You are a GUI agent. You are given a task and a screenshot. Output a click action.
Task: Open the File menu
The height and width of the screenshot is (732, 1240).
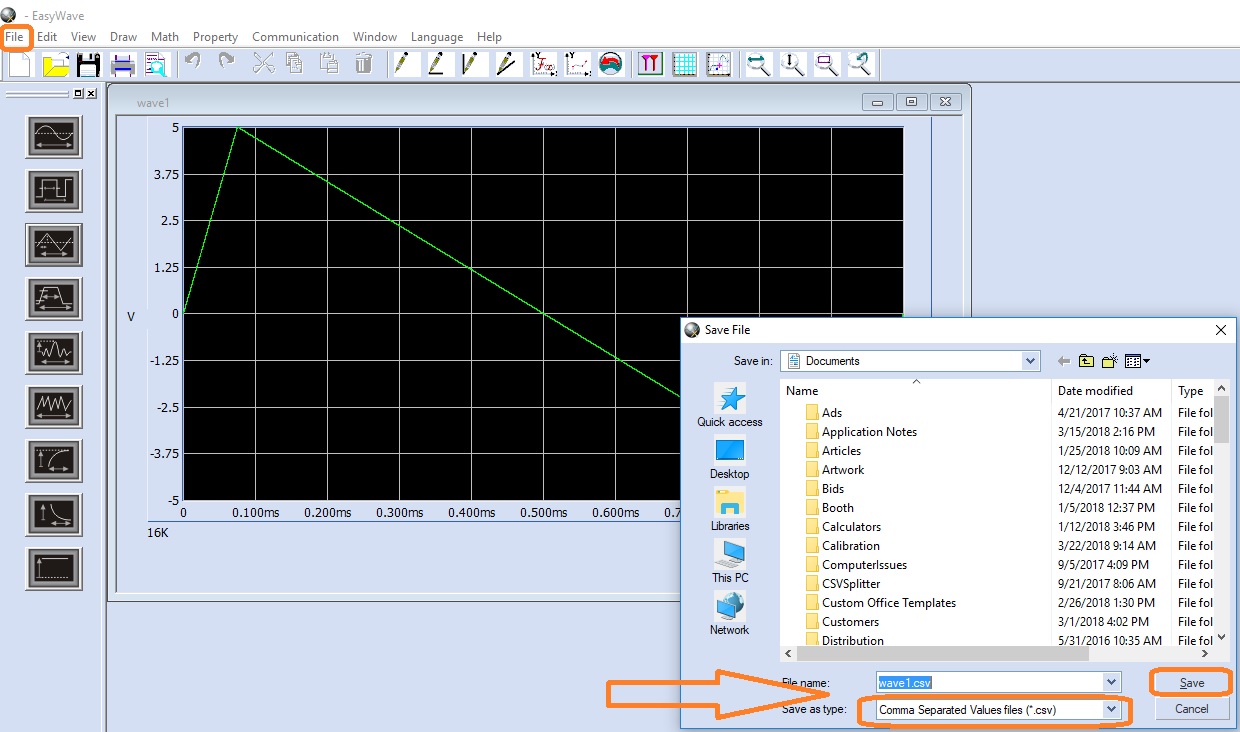tap(14, 37)
